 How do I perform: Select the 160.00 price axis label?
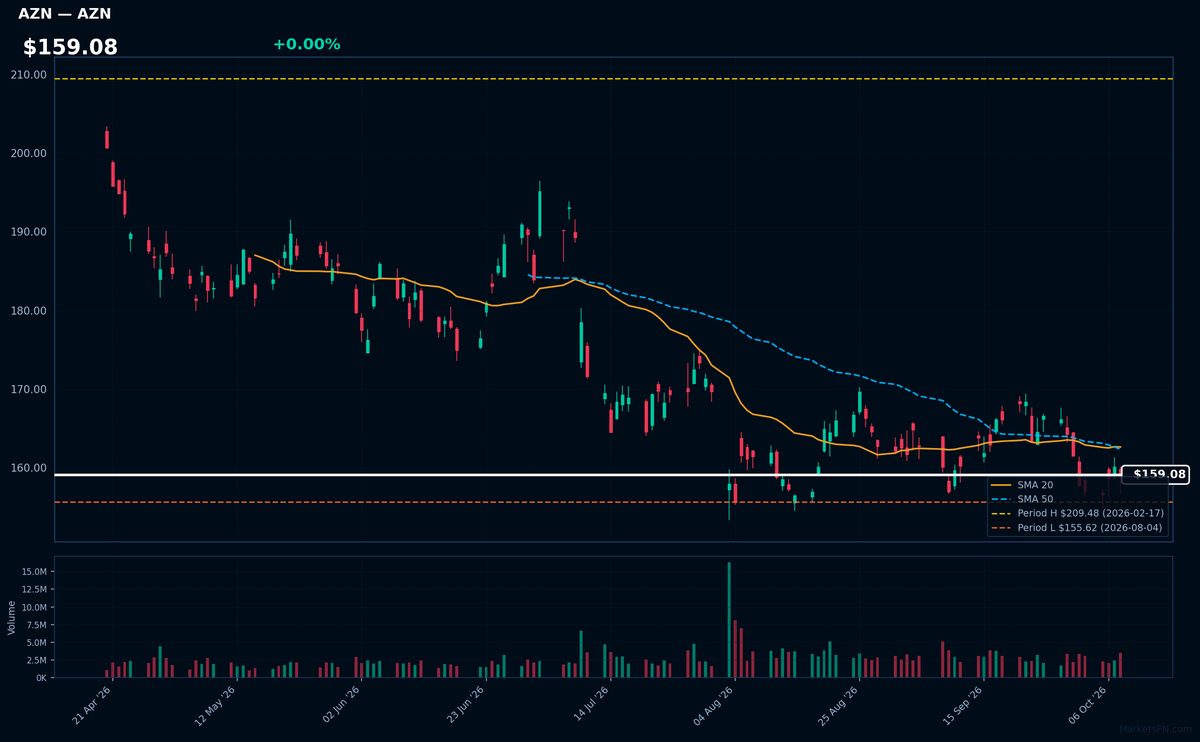coord(29,468)
